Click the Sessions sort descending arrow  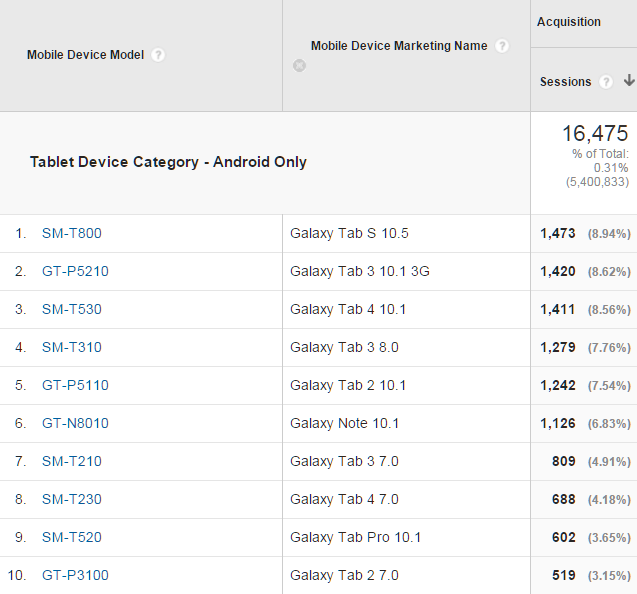[629, 80]
